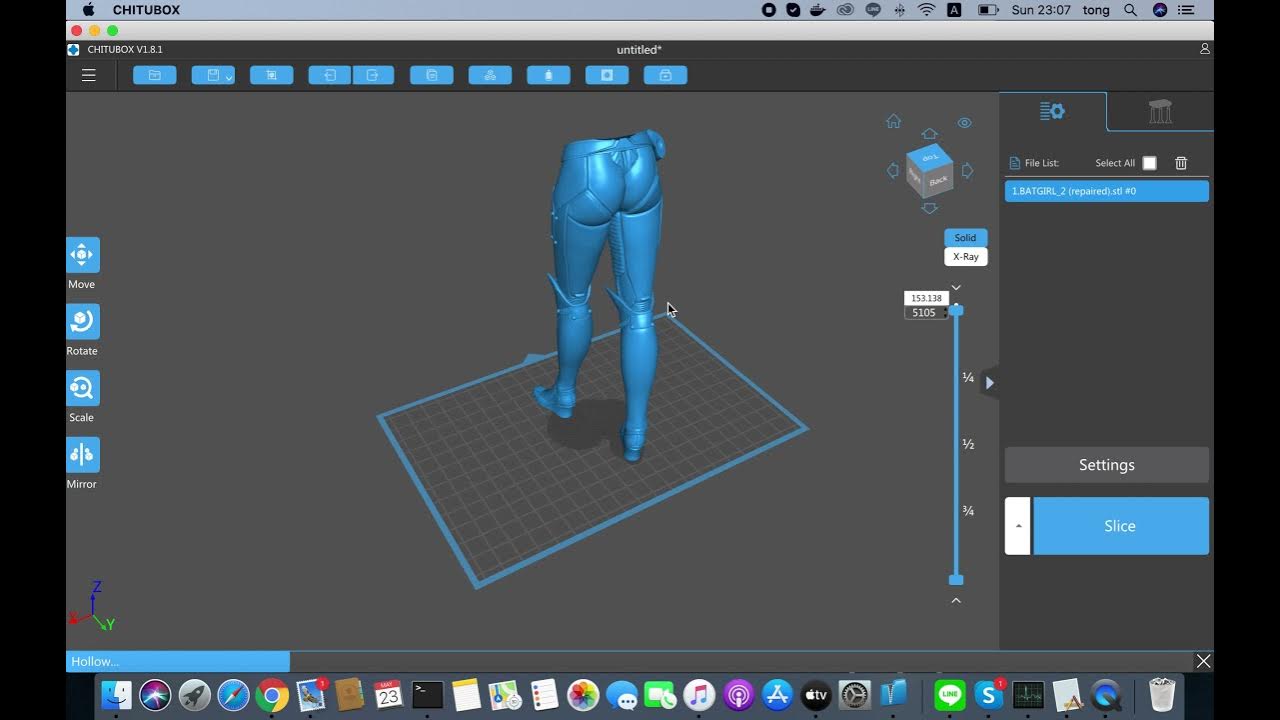The width and height of the screenshot is (1280, 720).
Task: Rotate view down with cube's bottom arrow
Action: [x=930, y=208]
